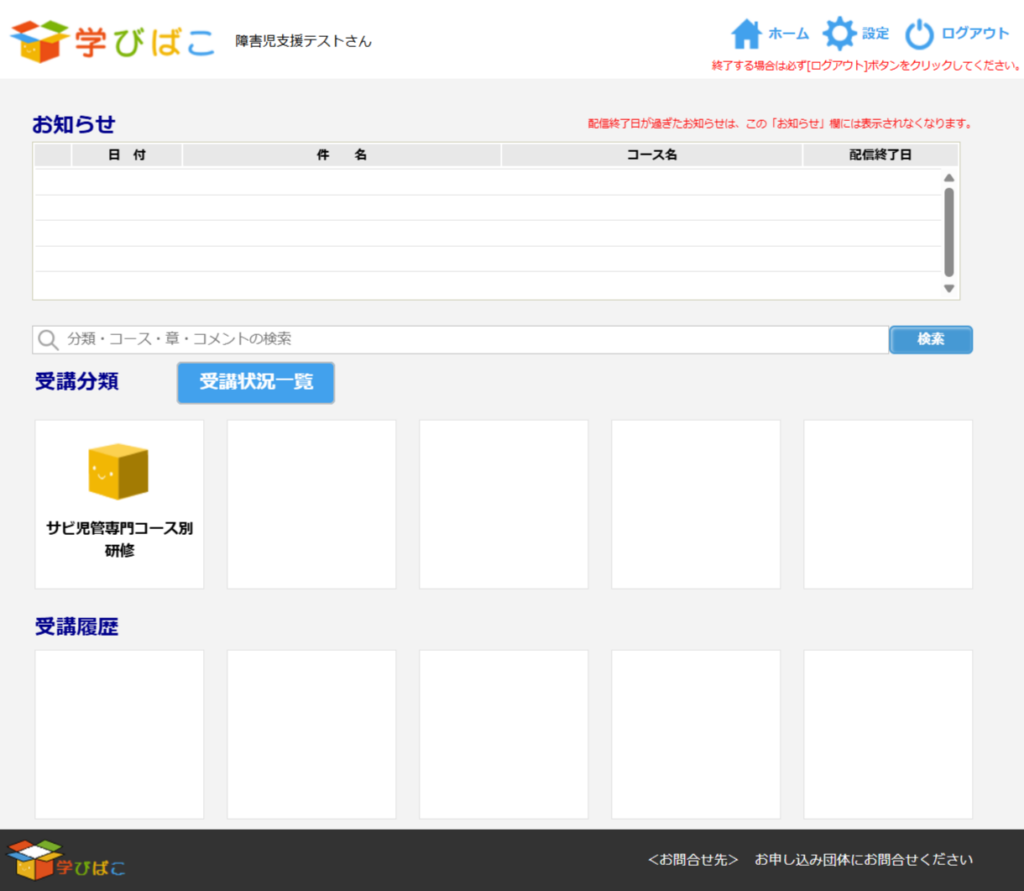The width and height of the screenshot is (1024, 891).
Task: Click the 学びばこ logo in the footer
Action: 67,860
